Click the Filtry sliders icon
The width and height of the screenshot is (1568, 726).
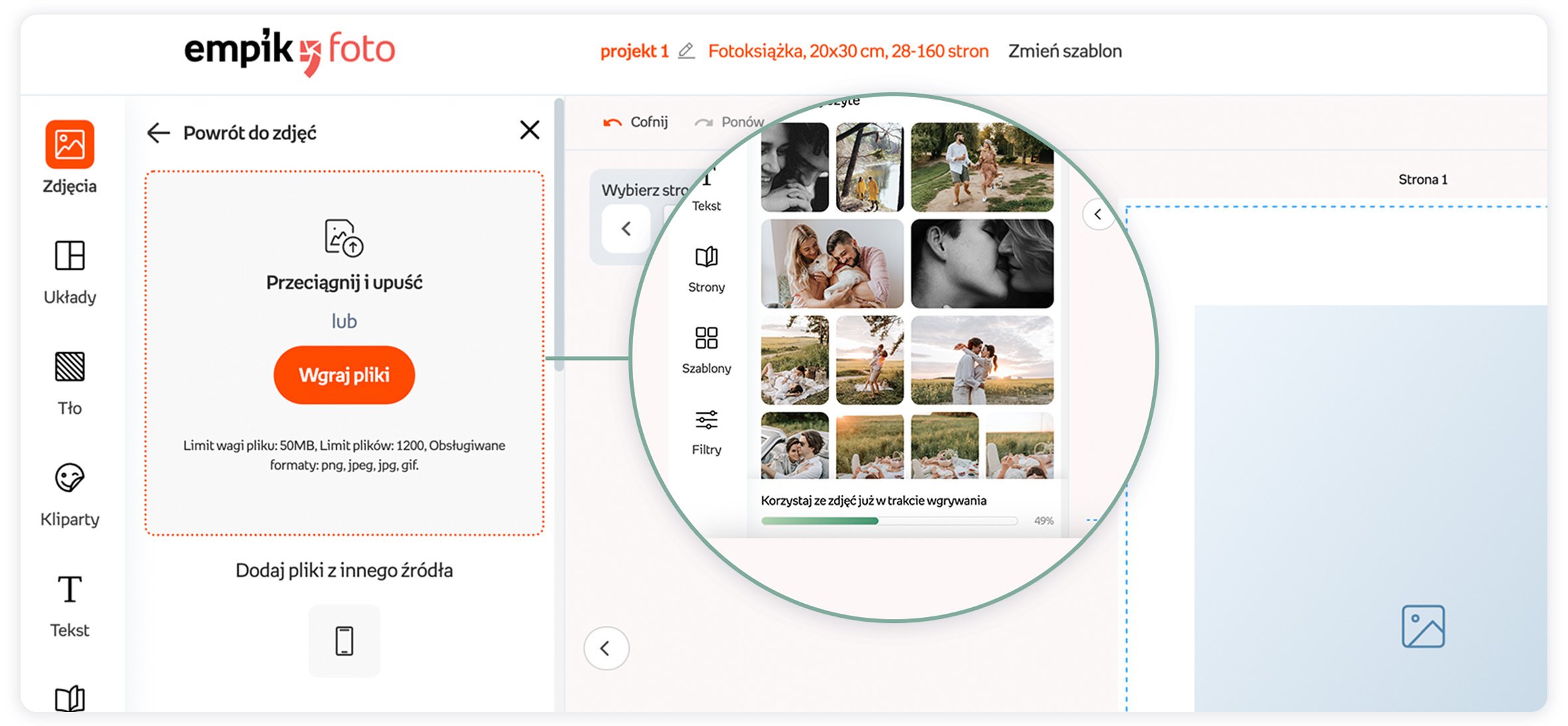pyautogui.click(x=706, y=420)
